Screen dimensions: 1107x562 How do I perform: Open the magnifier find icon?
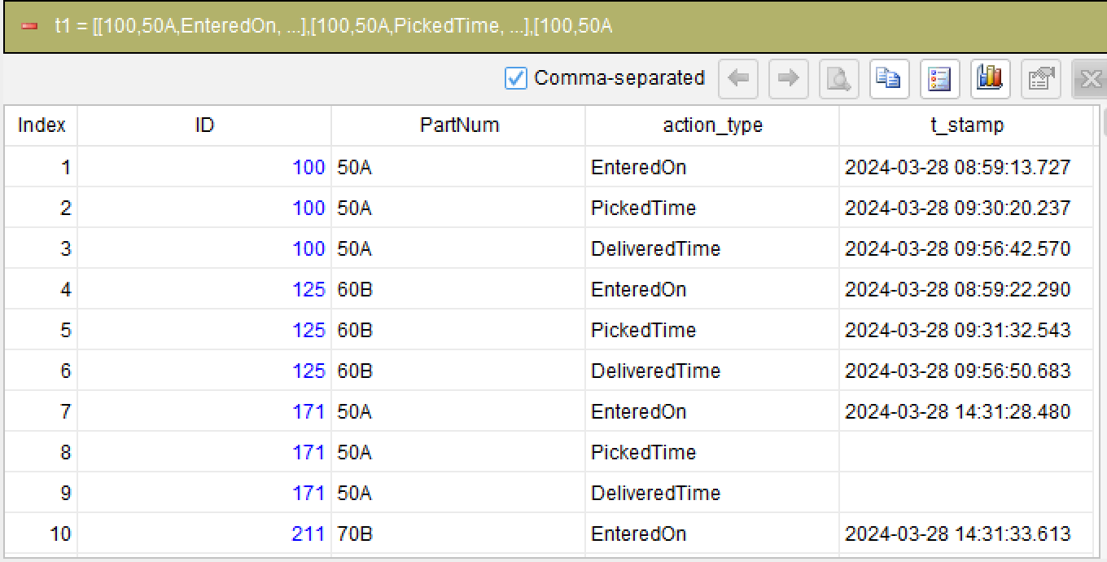[839, 78]
